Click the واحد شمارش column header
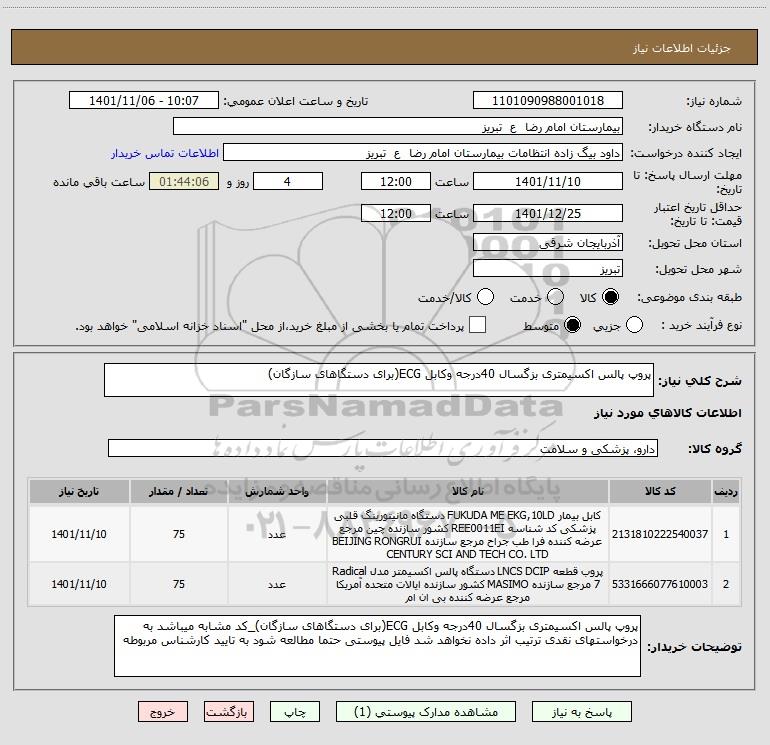Screen dimensions: 770x745 click(277, 491)
